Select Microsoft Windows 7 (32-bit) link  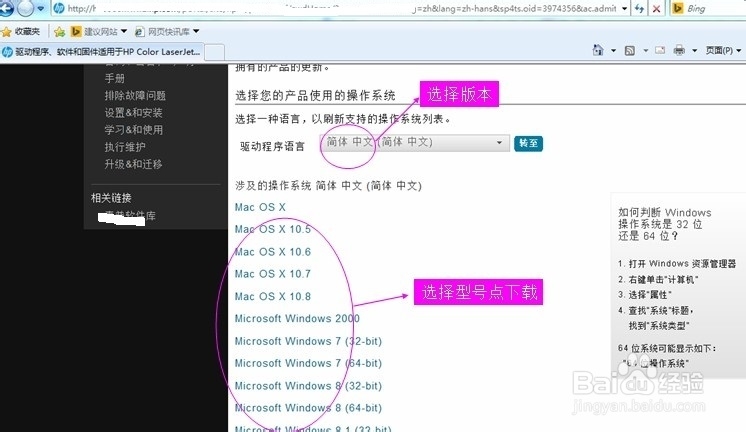308,341
